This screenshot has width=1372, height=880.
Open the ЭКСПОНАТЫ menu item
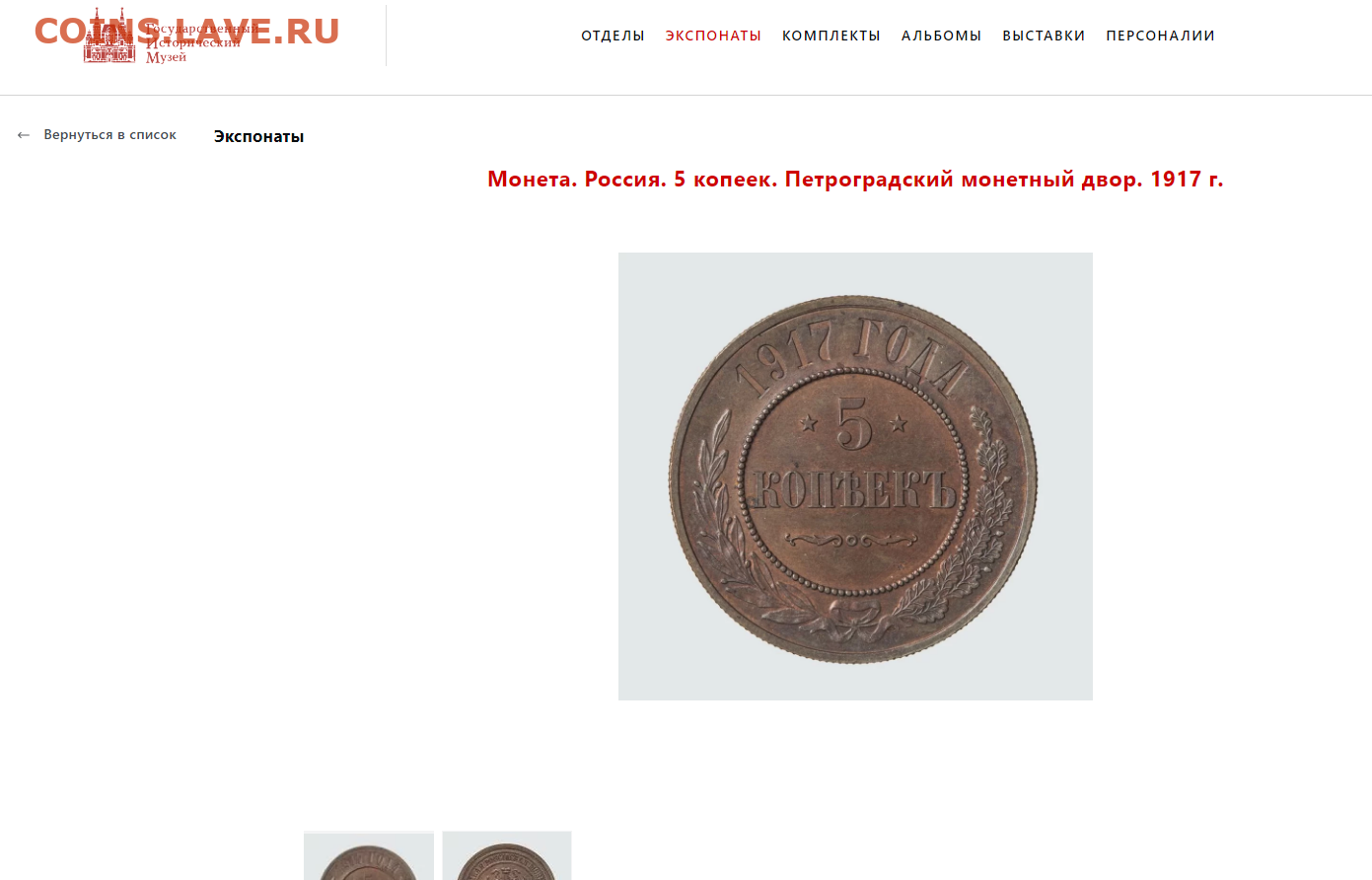(x=713, y=36)
